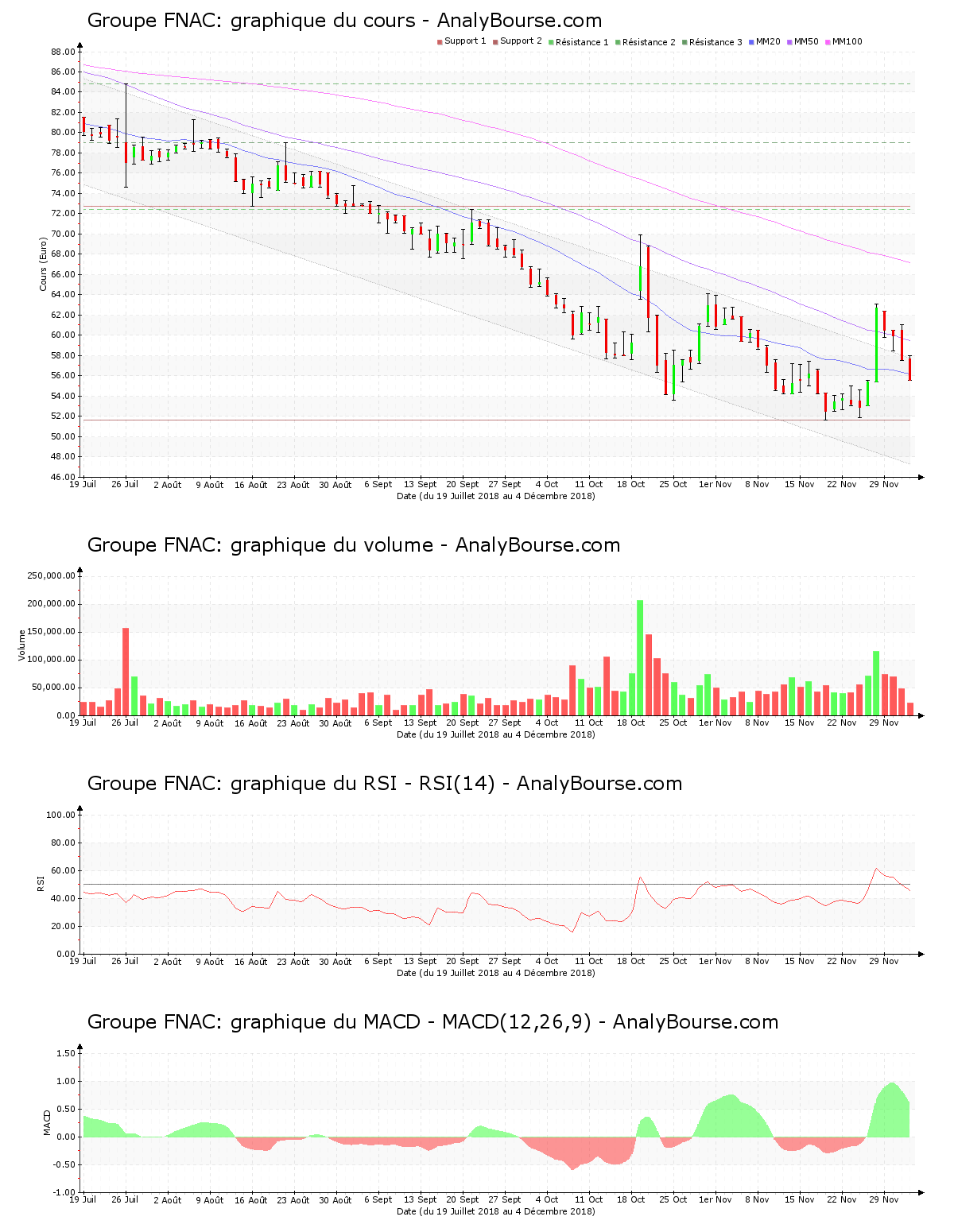Click the long green candlestick near 29 Nov

(x=876, y=343)
